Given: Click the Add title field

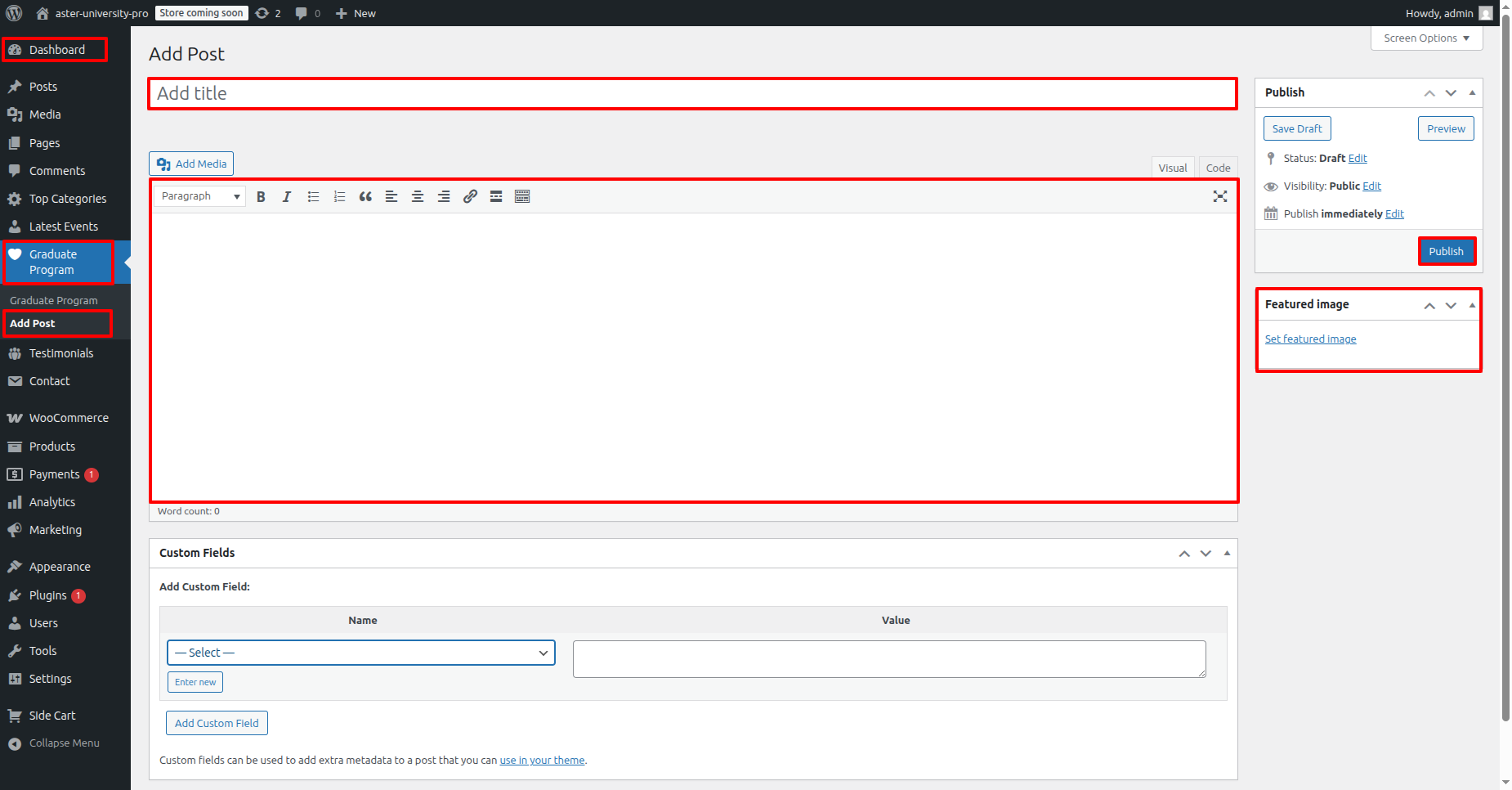Looking at the screenshot, I should (692, 93).
